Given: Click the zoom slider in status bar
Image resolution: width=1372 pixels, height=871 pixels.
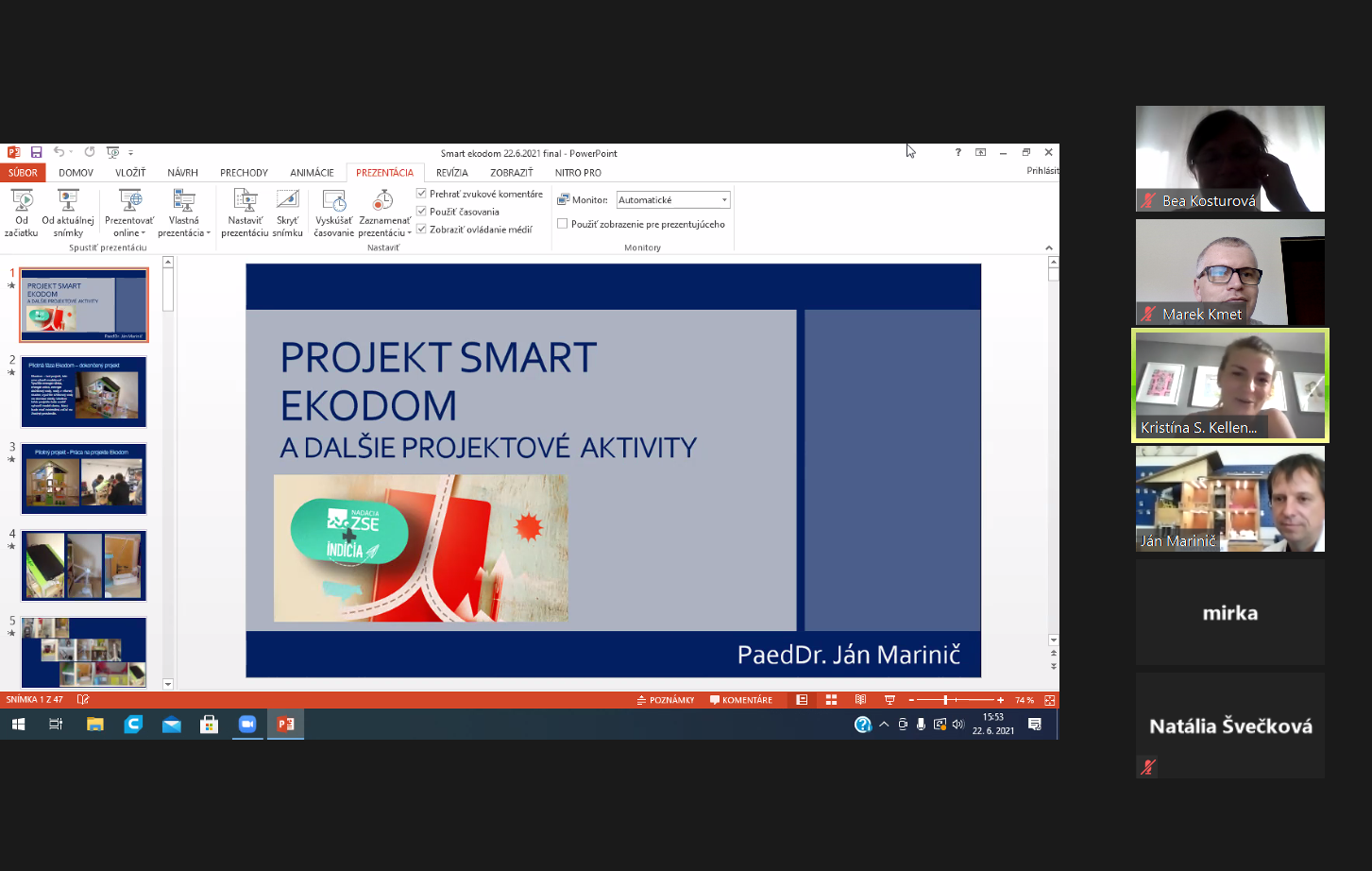Looking at the screenshot, I should (x=945, y=700).
